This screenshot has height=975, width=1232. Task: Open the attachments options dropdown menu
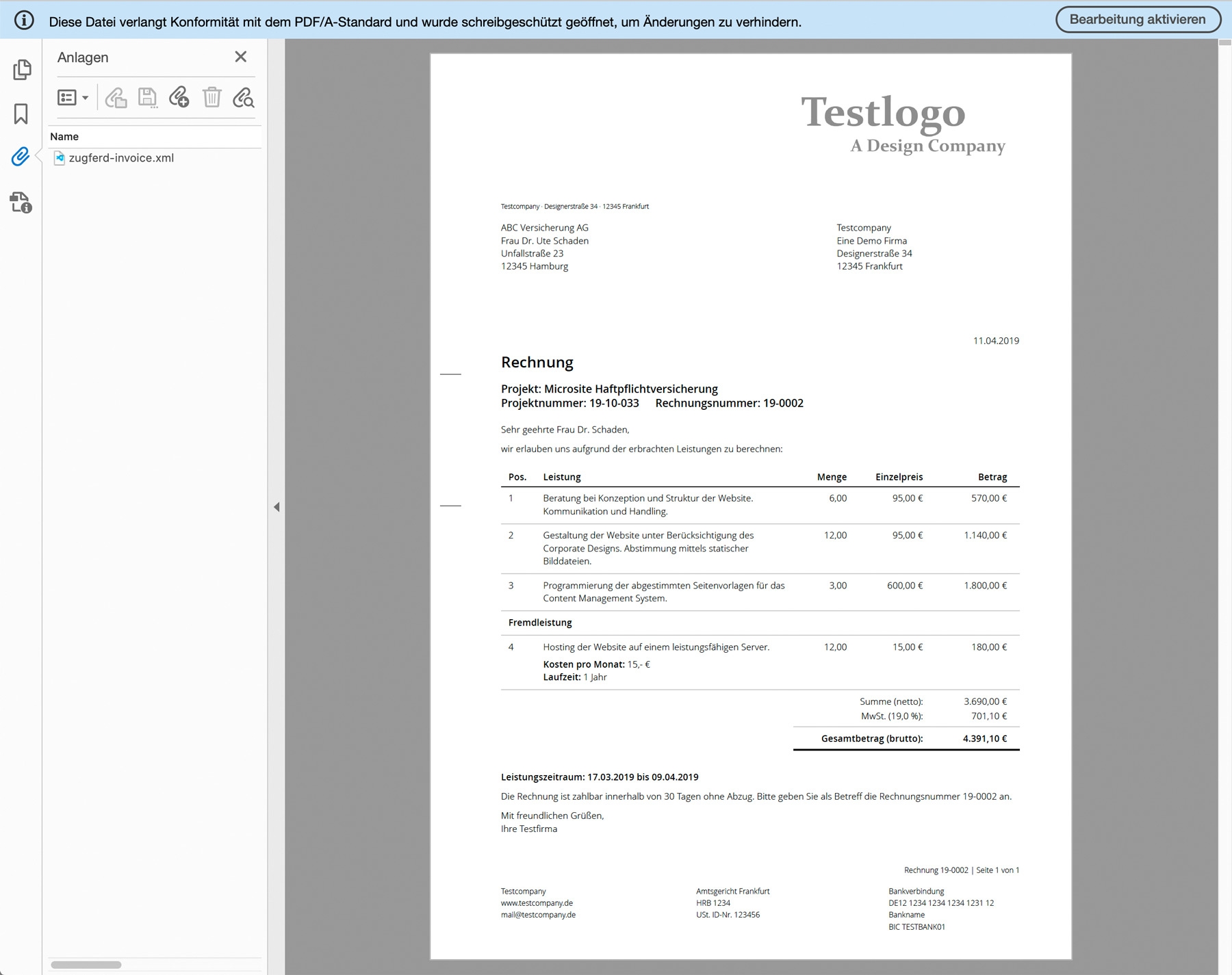[73, 98]
